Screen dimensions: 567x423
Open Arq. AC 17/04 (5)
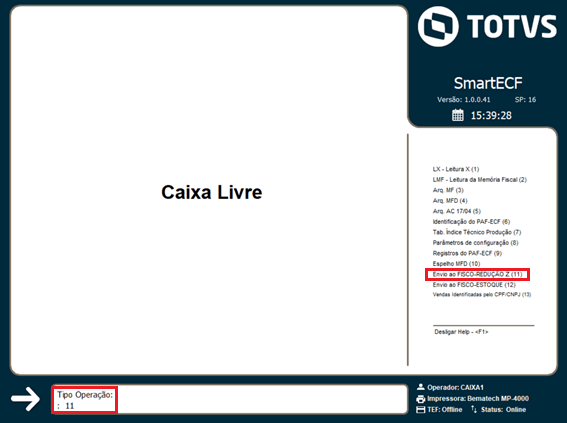pyautogui.click(x=457, y=211)
